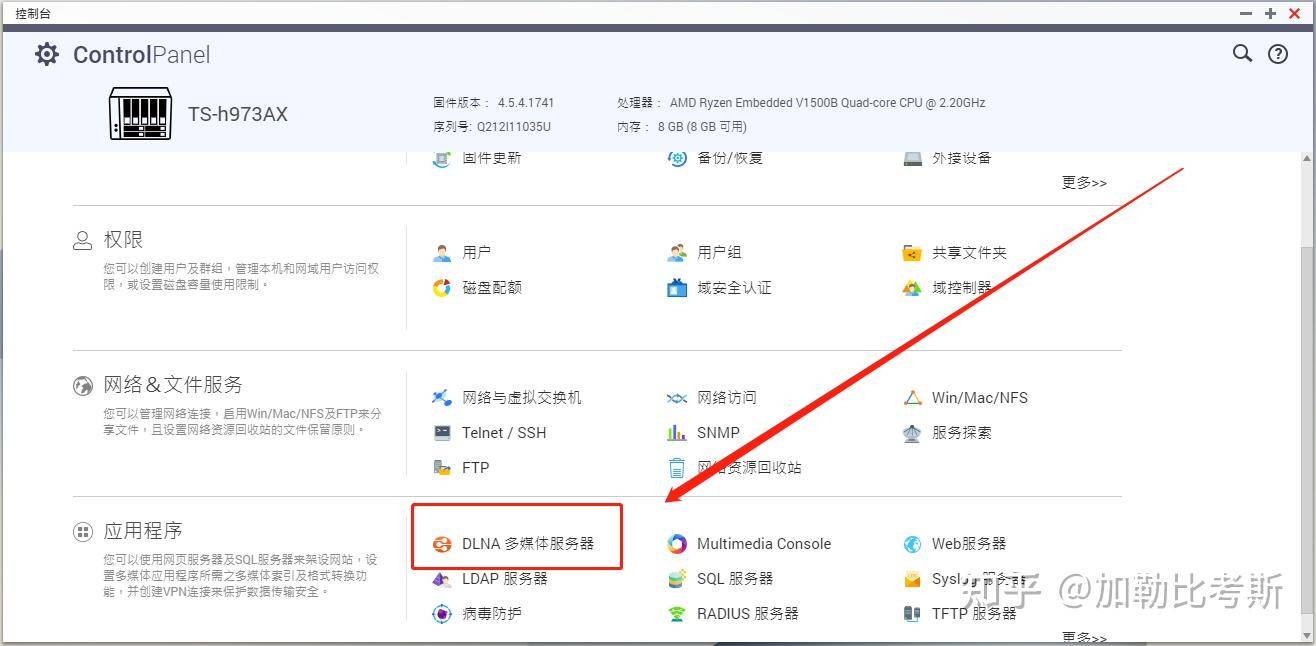Click the TS-h973AX model name

click(x=238, y=114)
